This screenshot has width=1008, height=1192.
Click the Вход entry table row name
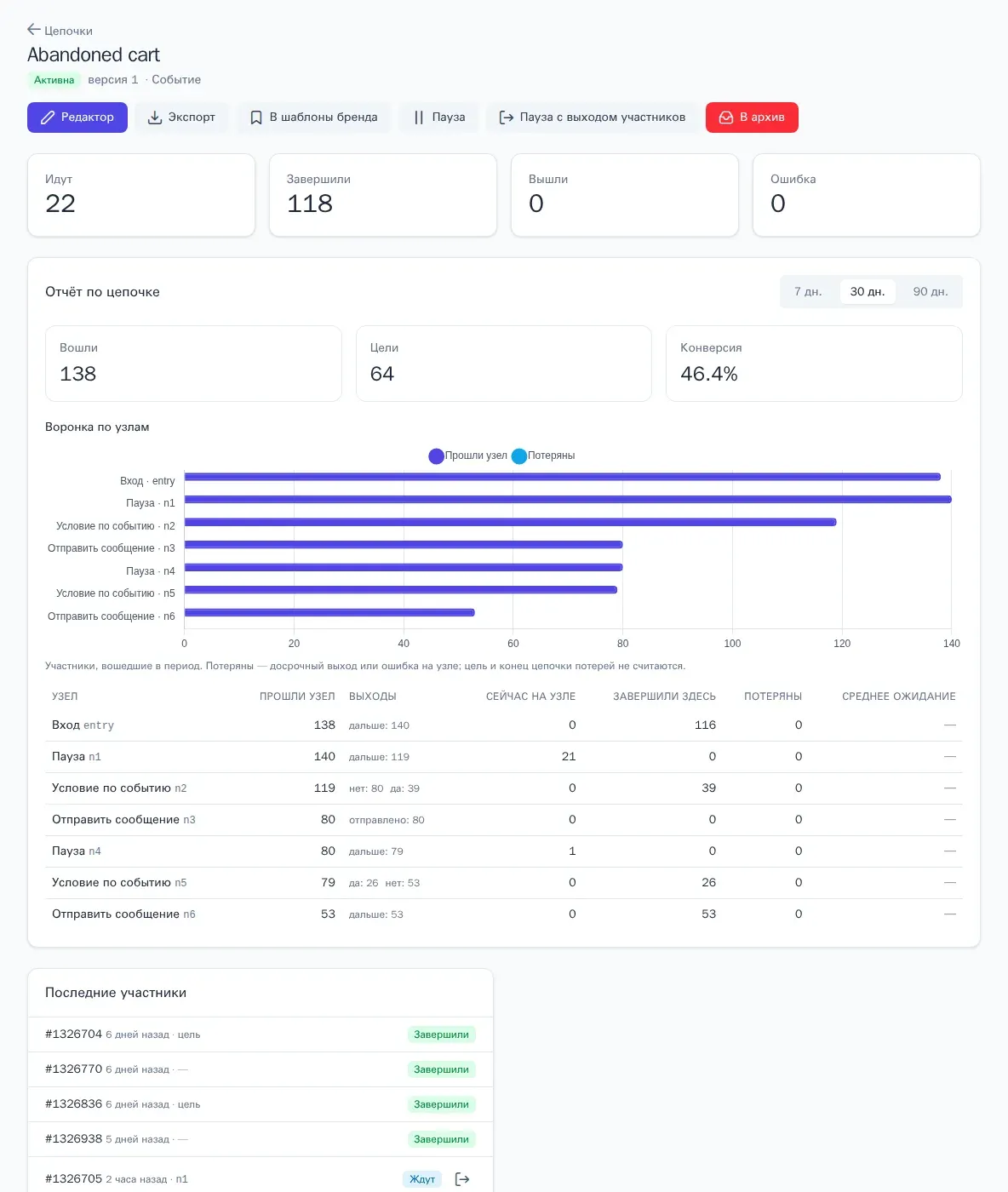point(83,725)
